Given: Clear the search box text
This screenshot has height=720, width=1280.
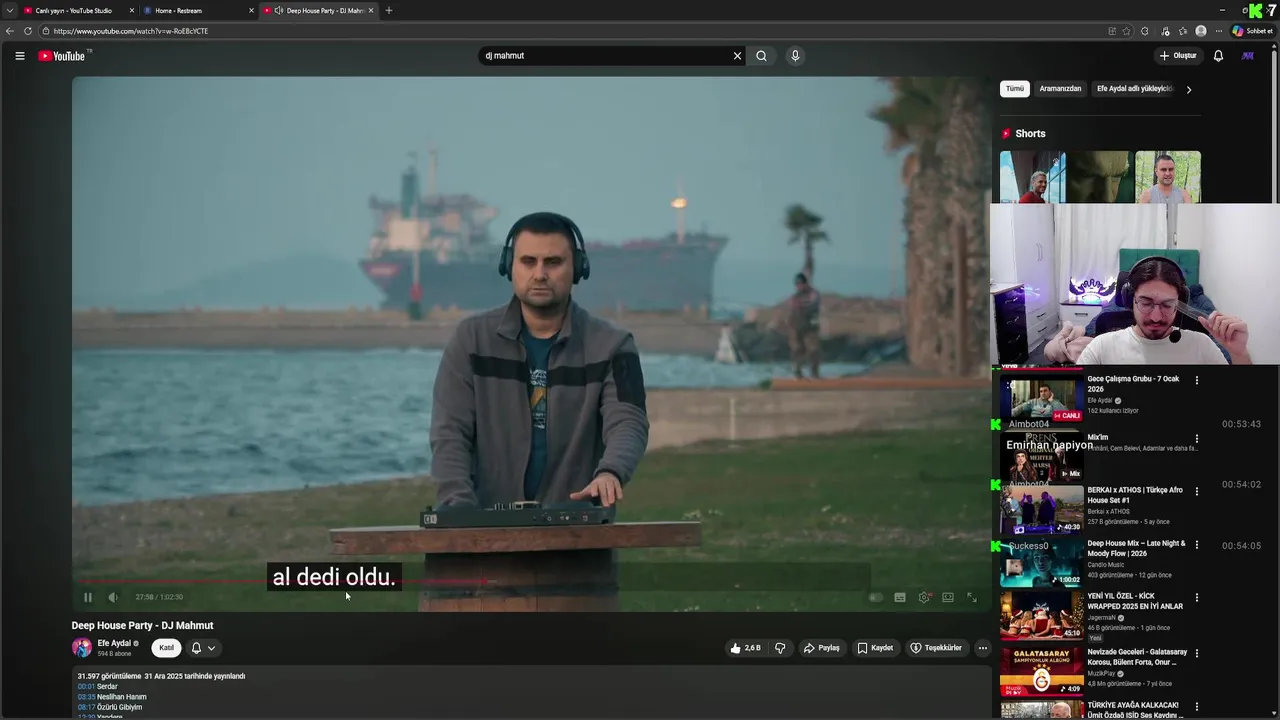Looking at the screenshot, I should (737, 56).
